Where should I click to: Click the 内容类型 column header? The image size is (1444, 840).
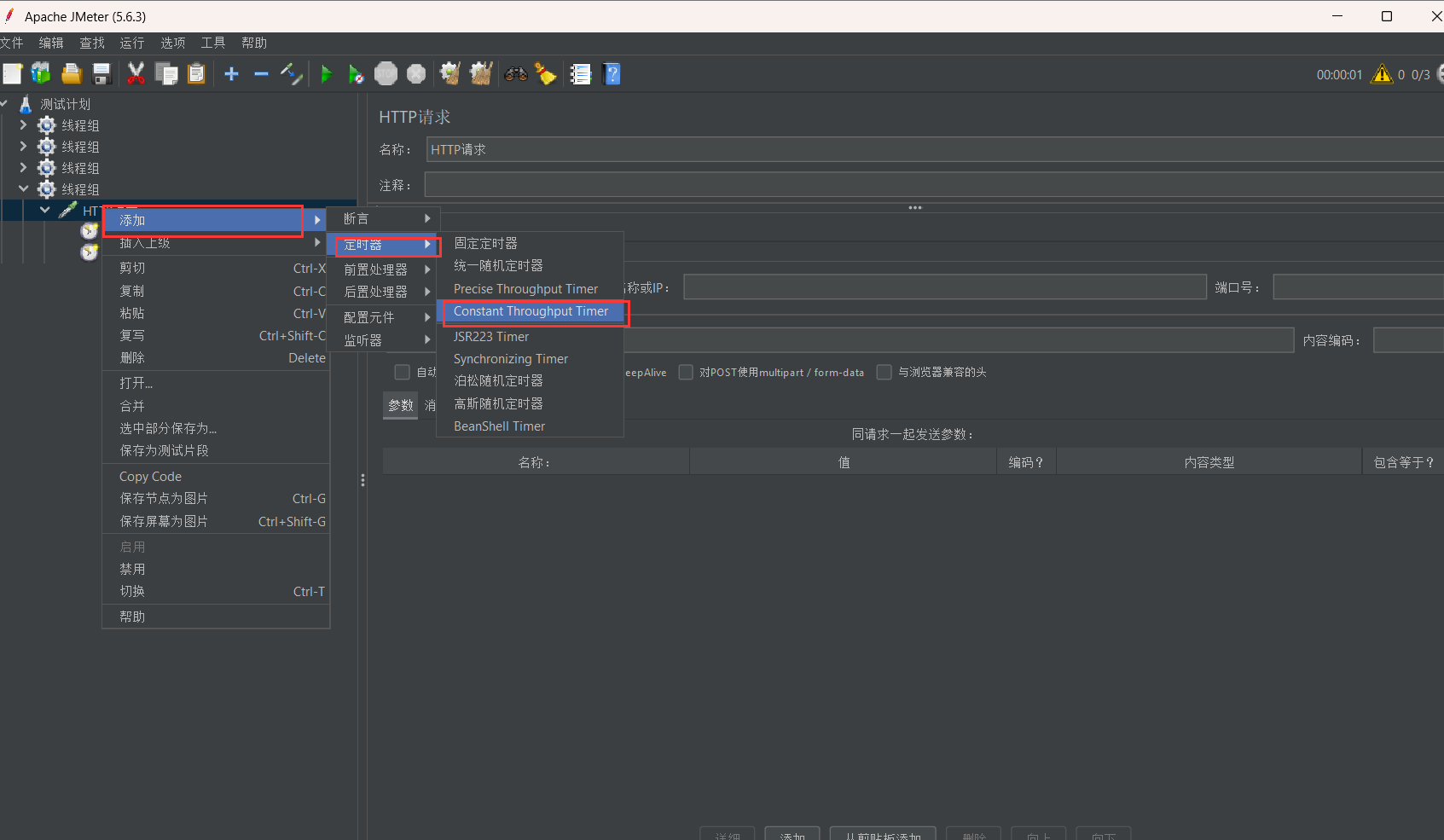(1209, 462)
